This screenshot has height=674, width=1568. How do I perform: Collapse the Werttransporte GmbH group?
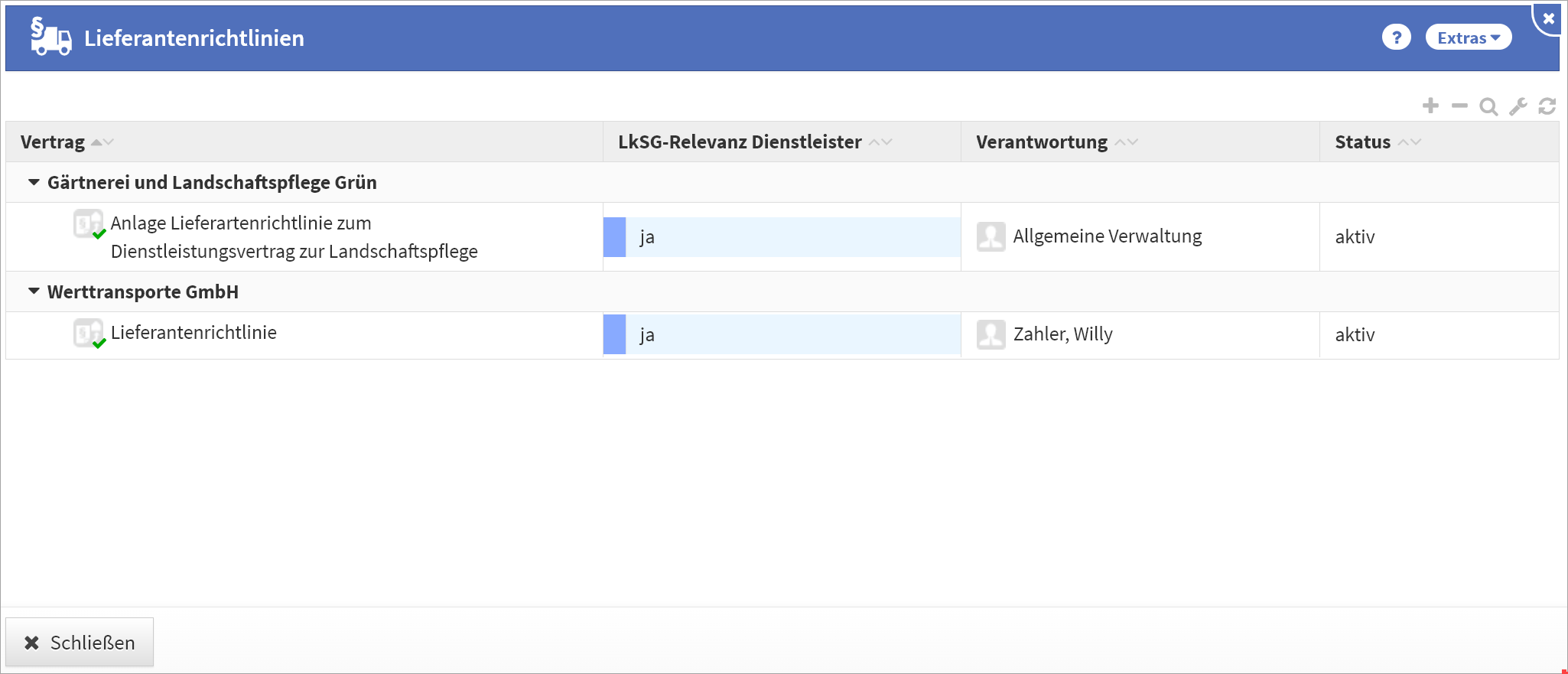pos(34,291)
